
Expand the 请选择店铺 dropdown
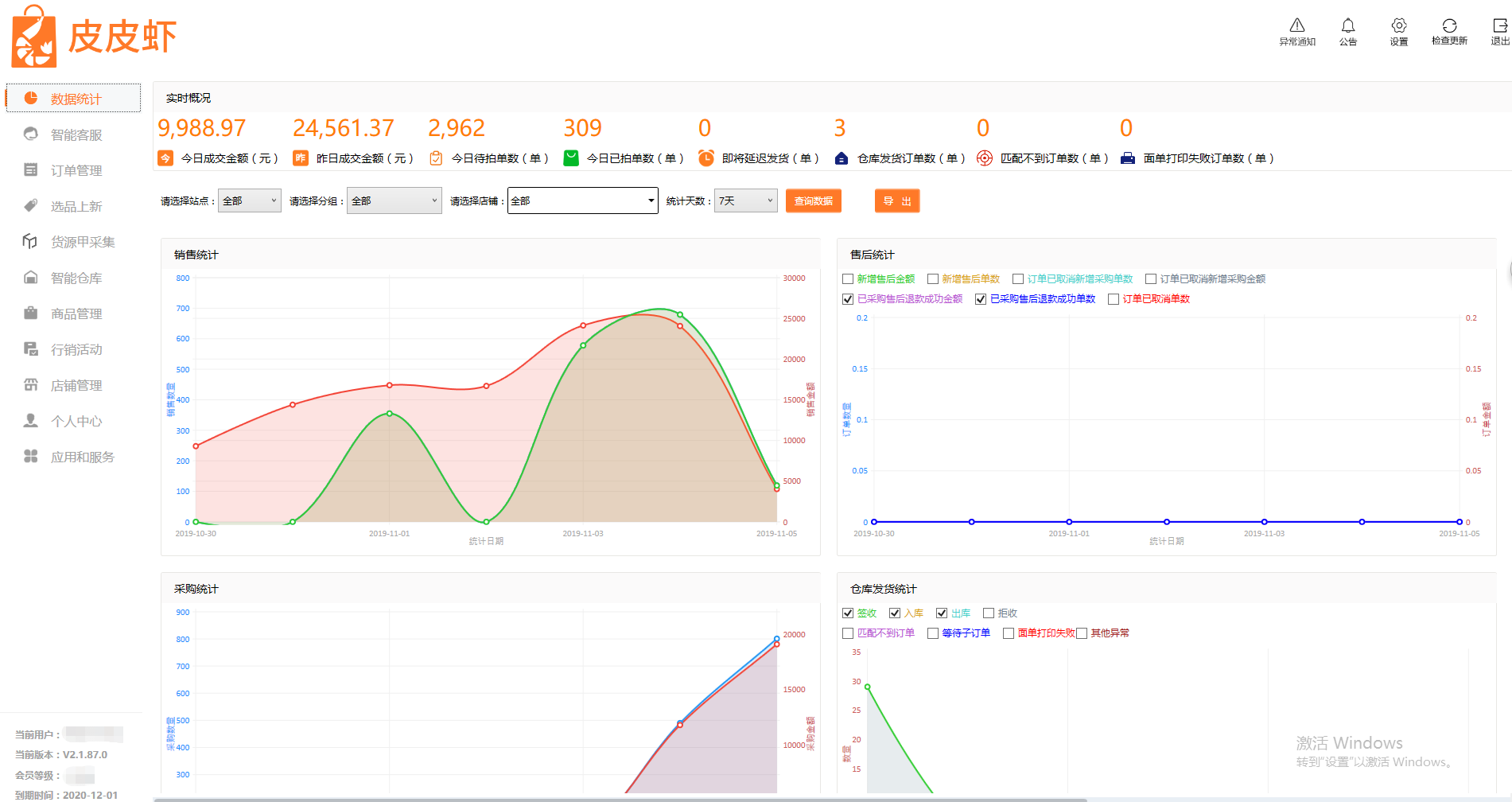pyautogui.click(x=582, y=200)
